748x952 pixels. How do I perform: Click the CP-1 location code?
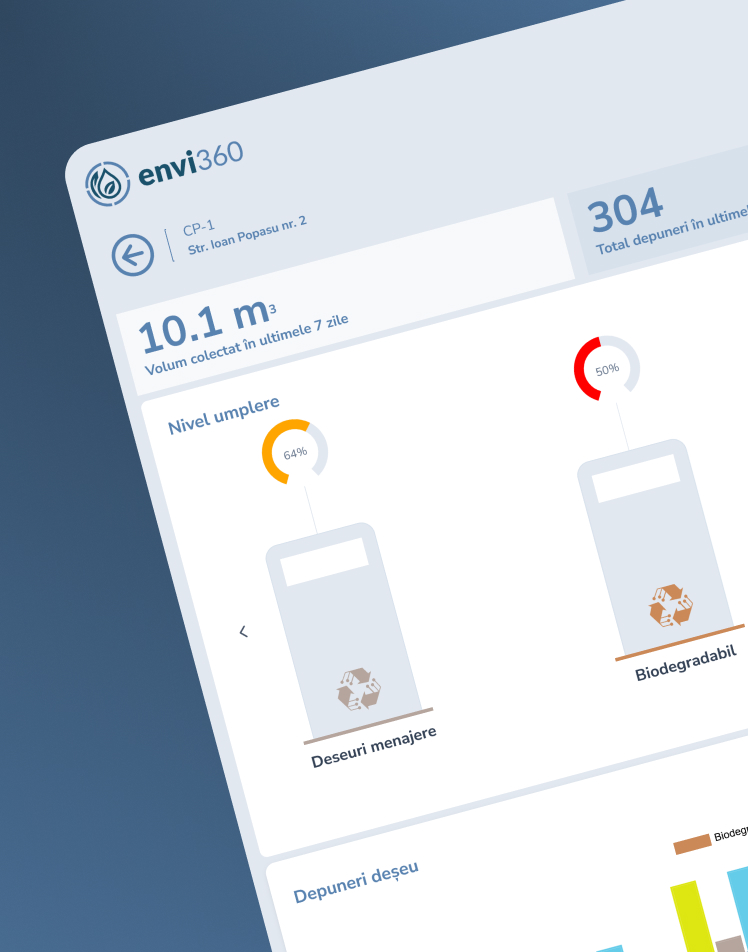(x=199, y=228)
